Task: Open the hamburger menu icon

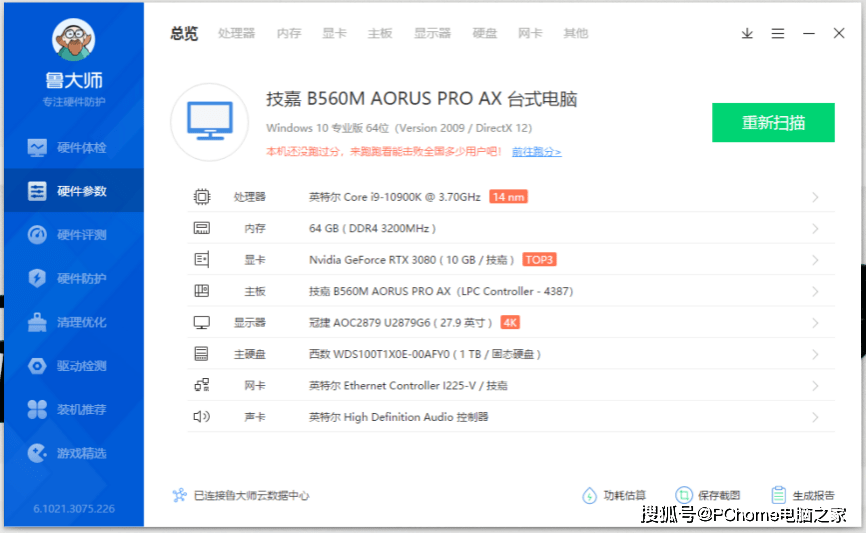Action: (778, 34)
